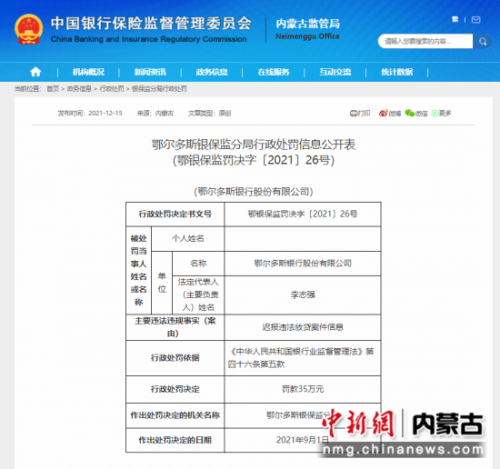Image resolution: width=500 pixels, height=469 pixels.
Task: Open the 在线服务 menu
Action: (273, 72)
